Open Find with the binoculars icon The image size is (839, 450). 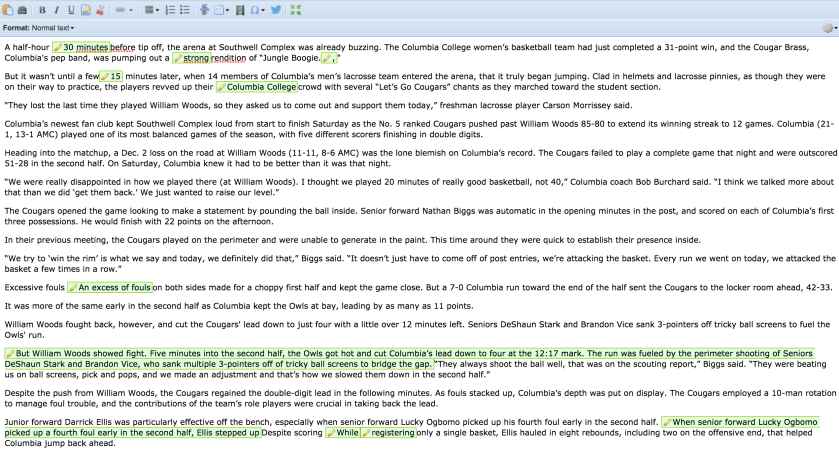(x=22, y=10)
